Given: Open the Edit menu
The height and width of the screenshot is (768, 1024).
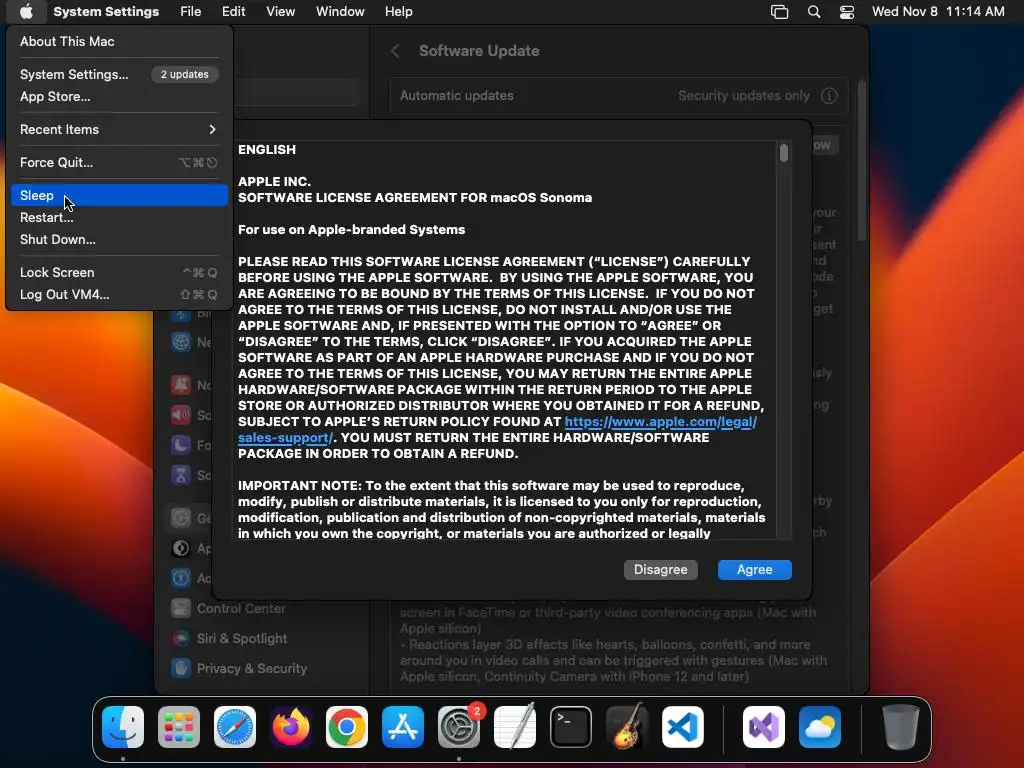Looking at the screenshot, I should coord(233,12).
